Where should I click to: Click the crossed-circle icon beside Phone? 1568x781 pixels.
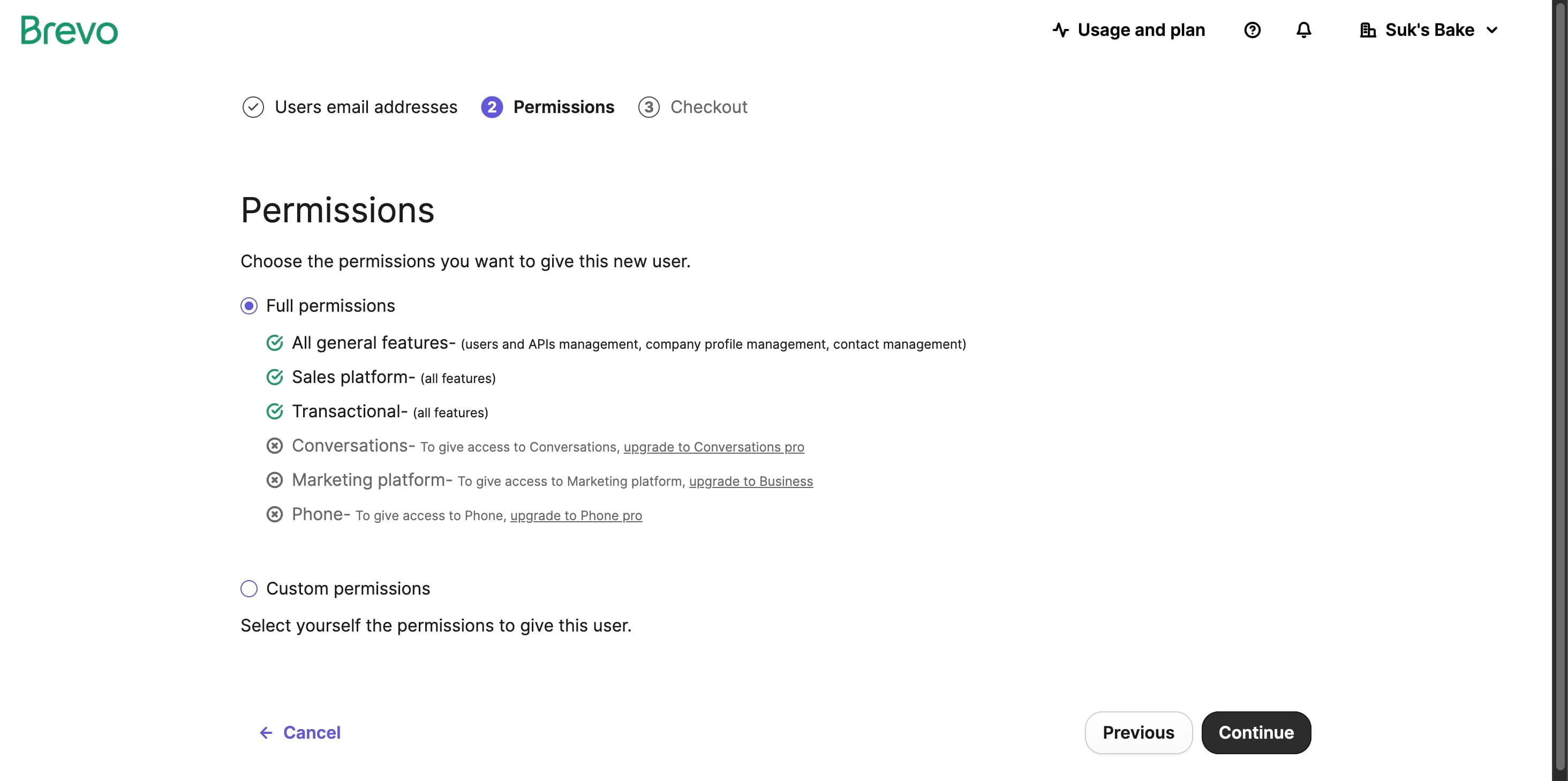(x=276, y=514)
